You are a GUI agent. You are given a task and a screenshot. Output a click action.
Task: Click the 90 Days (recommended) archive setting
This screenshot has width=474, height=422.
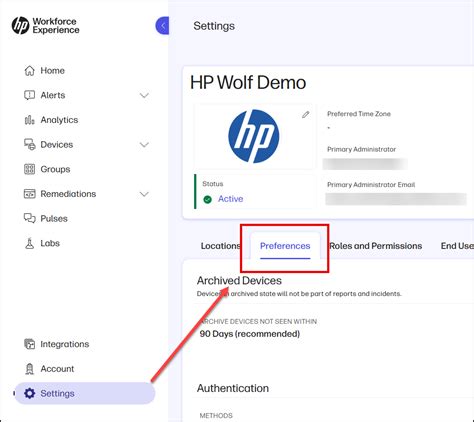[250, 334]
